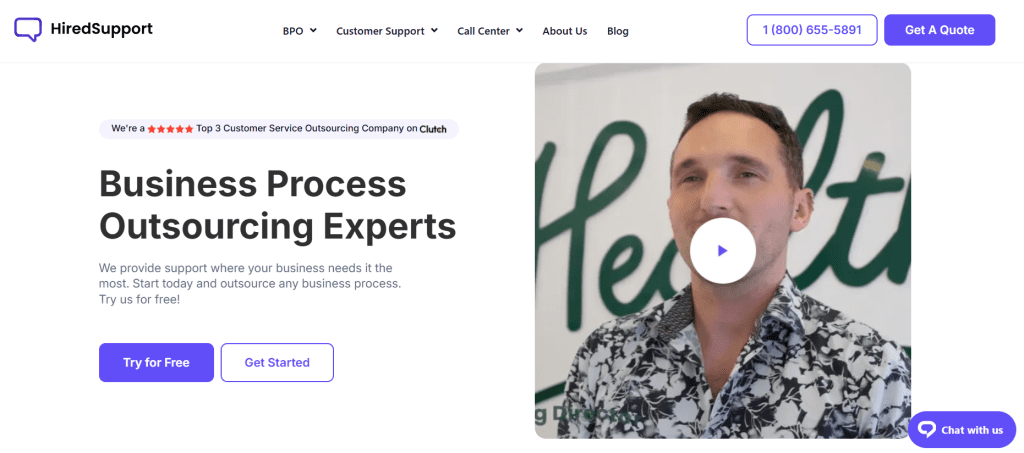Click the 1 (800) 655-5891 phone button

point(812,30)
